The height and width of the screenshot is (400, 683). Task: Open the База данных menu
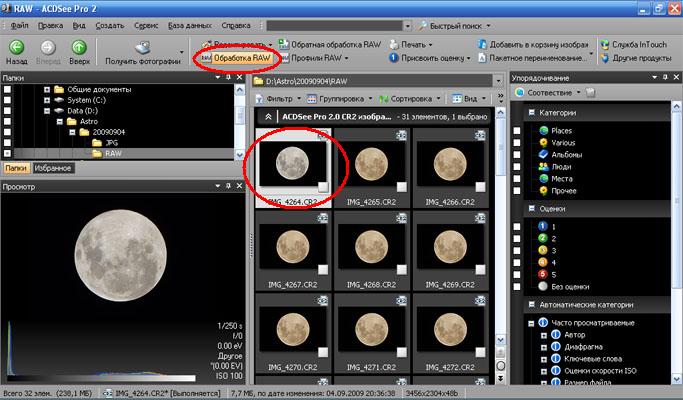point(189,26)
